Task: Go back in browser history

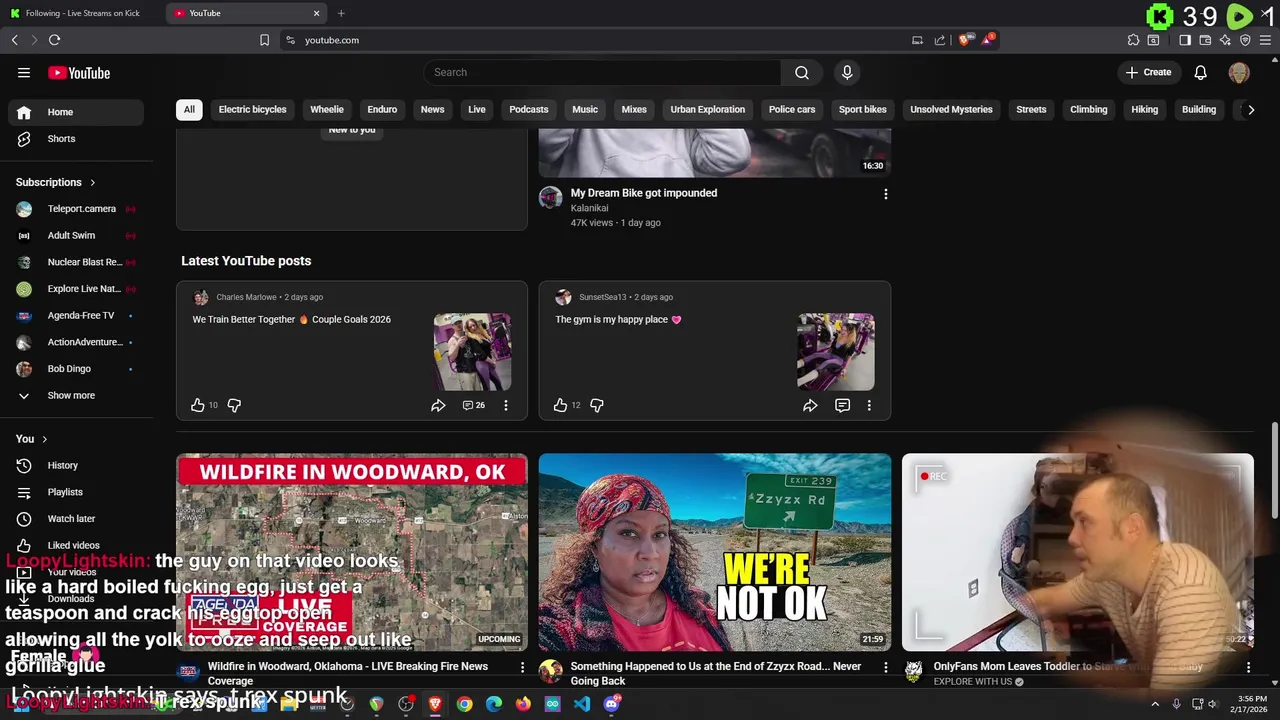Action: [x=14, y=40]
